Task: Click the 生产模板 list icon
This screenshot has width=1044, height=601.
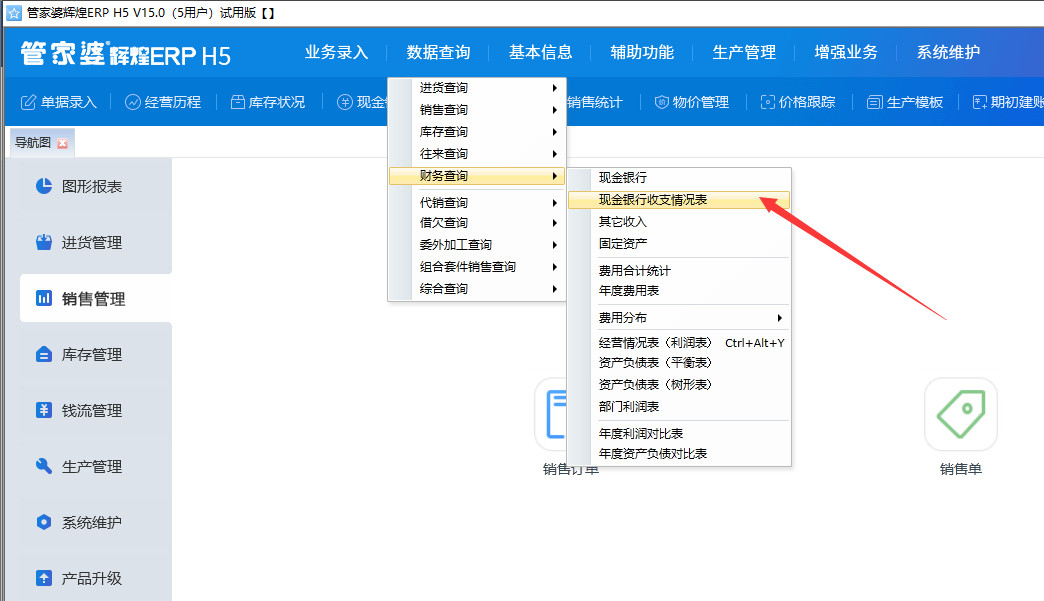Action: tap(874, 102)
